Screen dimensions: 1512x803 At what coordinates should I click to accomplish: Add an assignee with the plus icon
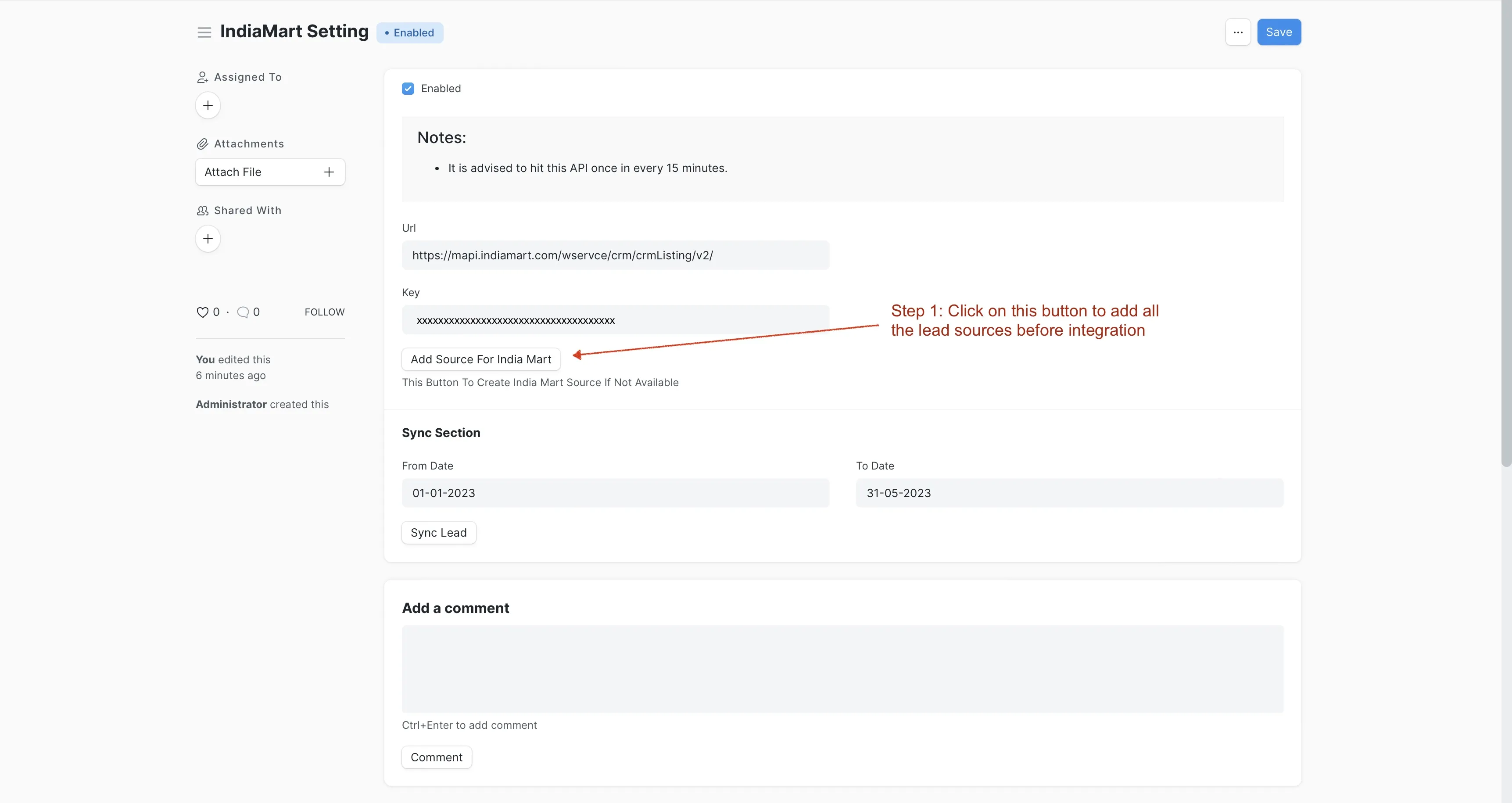(208, 106)
